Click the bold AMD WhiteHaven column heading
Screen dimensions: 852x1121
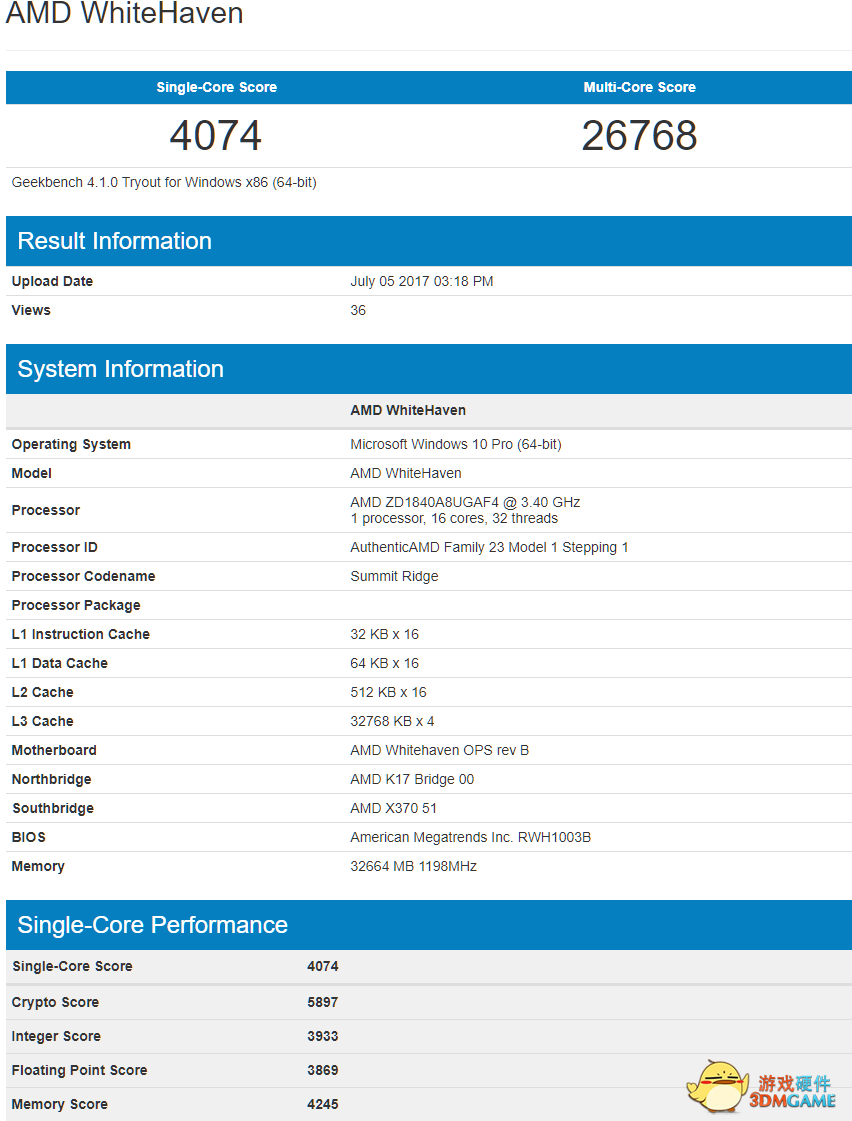pyautogui.click(x=408, y=410)
